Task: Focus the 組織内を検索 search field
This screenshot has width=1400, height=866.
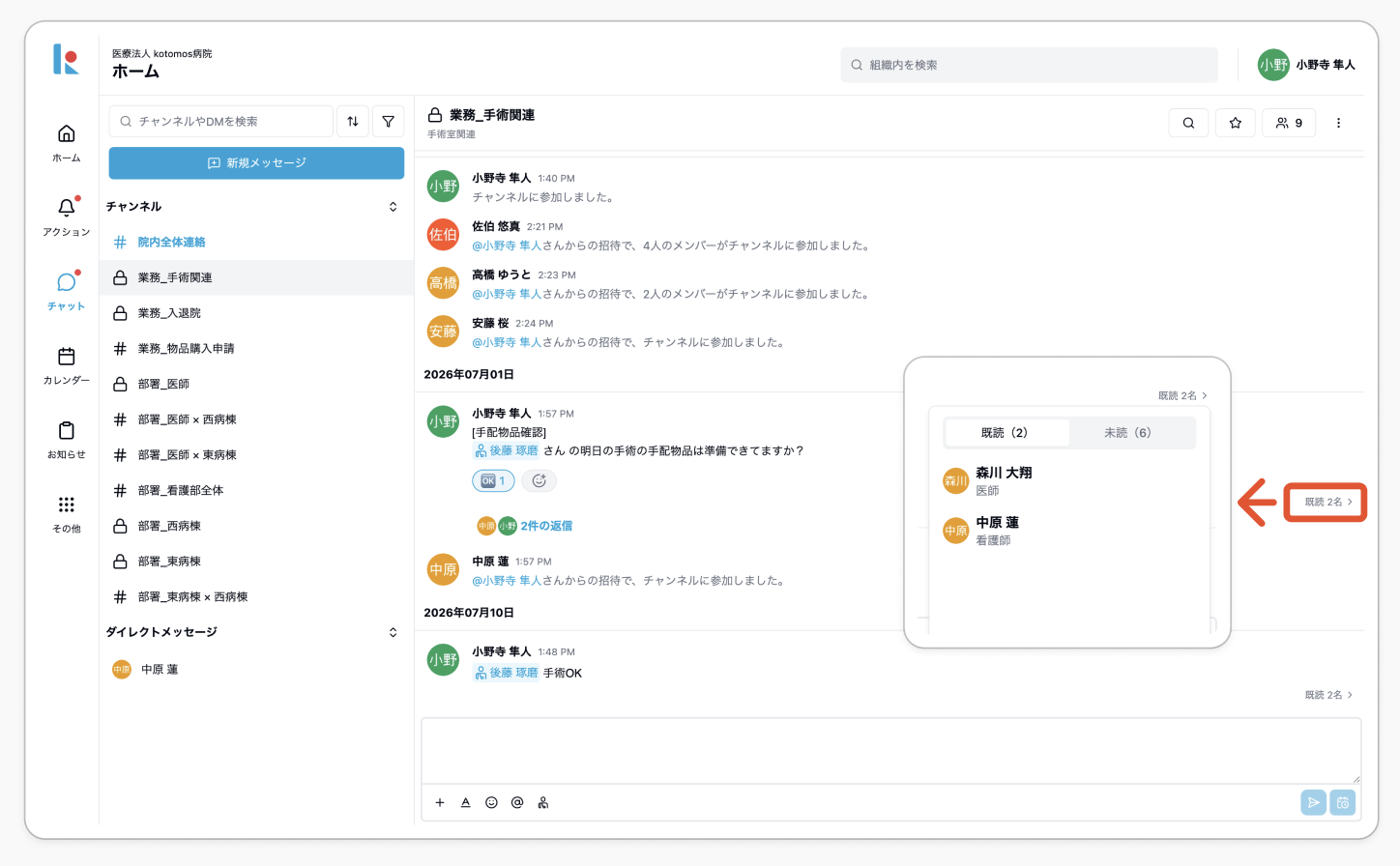Action: pos(1029,65)
